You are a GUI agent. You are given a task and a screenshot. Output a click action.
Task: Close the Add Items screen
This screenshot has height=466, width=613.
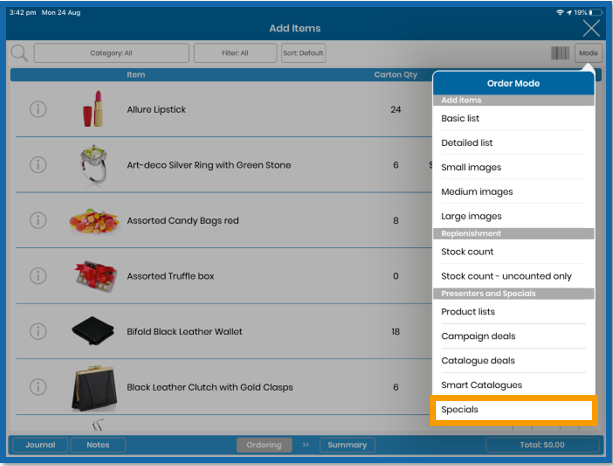click(x=591, y=28)
